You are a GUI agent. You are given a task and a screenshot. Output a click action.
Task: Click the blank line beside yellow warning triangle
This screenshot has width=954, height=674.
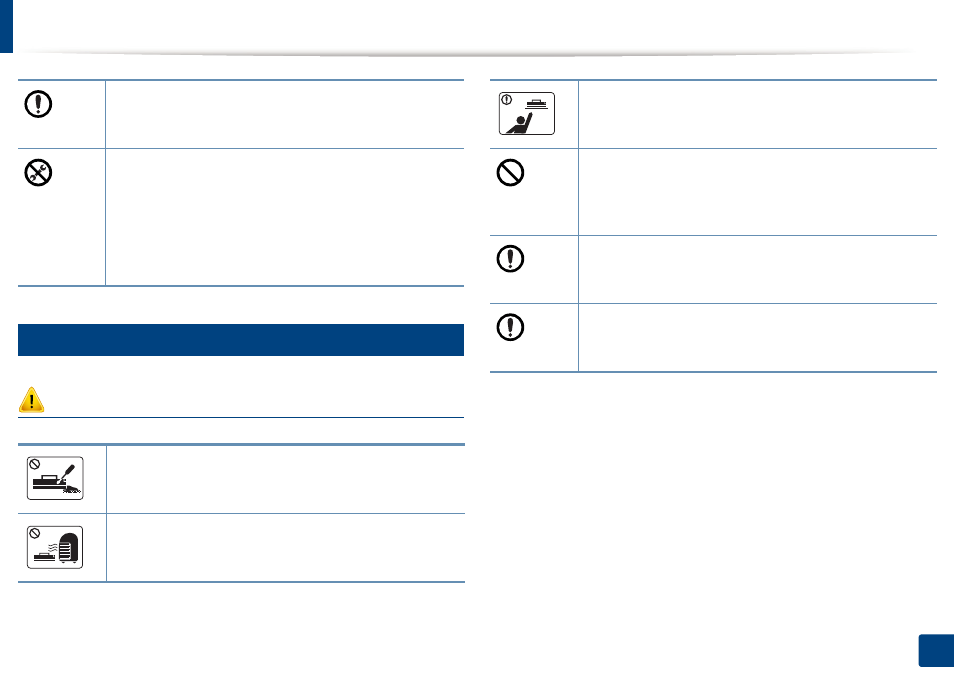coord(254,401)
